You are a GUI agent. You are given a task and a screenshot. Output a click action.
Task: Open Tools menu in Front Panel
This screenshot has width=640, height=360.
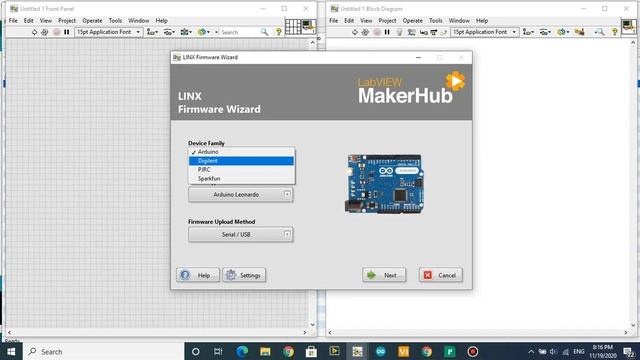(x=115, y=20)
